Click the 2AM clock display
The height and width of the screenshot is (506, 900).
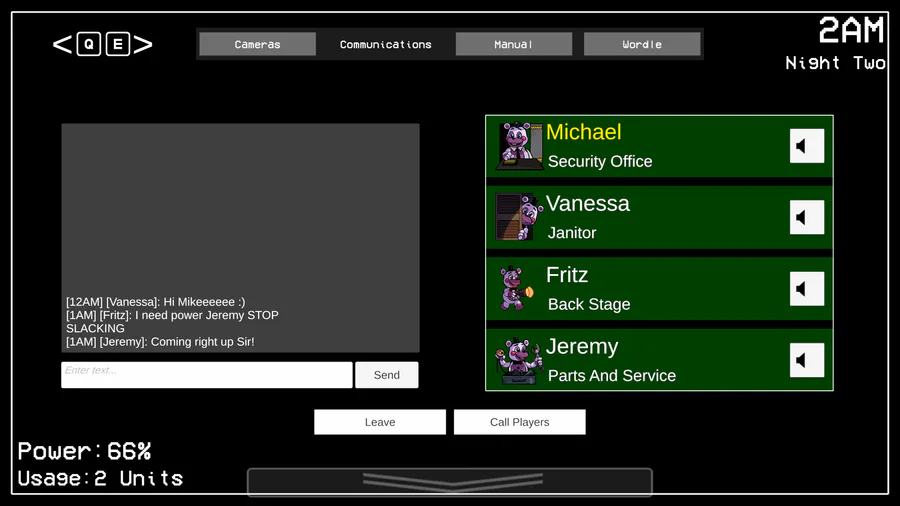851,30
